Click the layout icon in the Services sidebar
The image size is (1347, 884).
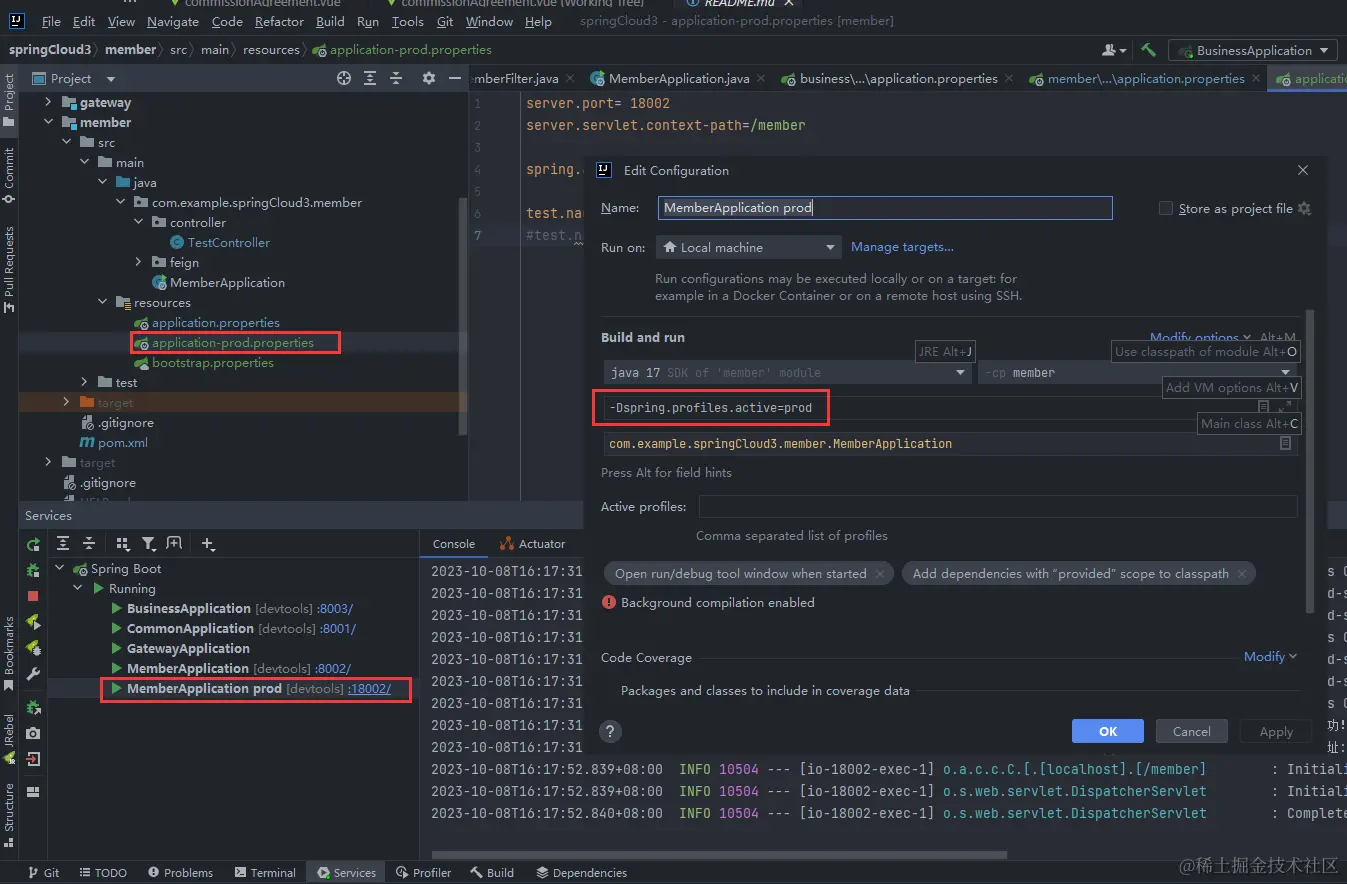(x=33, y=792)
